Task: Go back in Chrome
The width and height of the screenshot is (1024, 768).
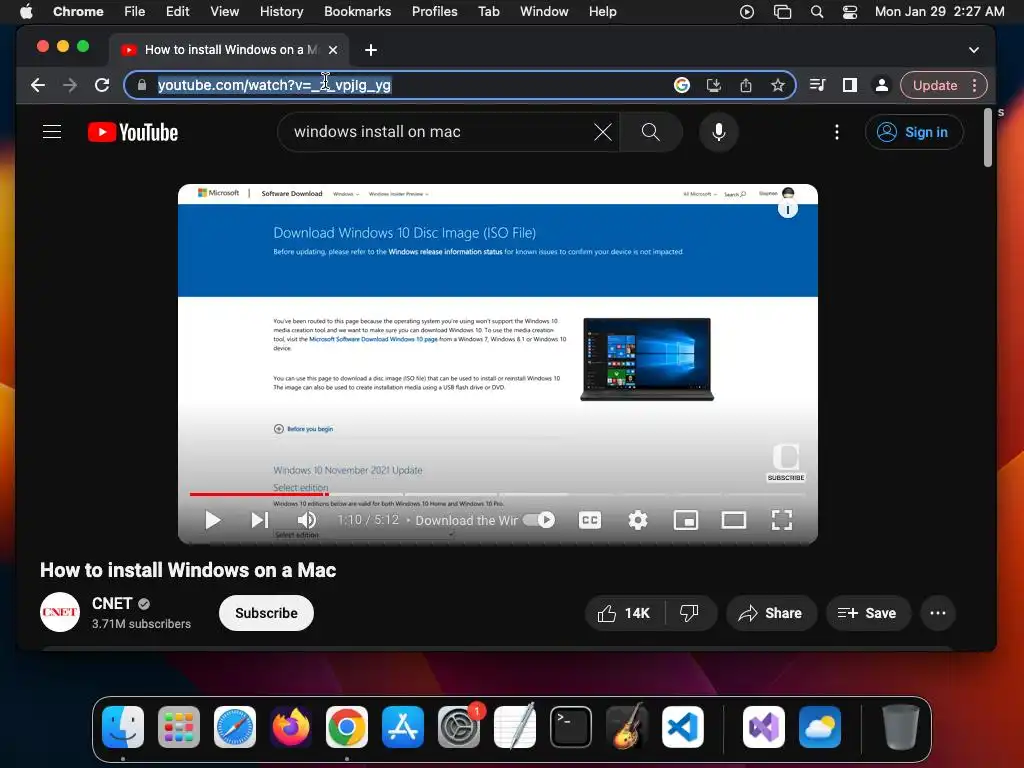Action: click(38, 85)
